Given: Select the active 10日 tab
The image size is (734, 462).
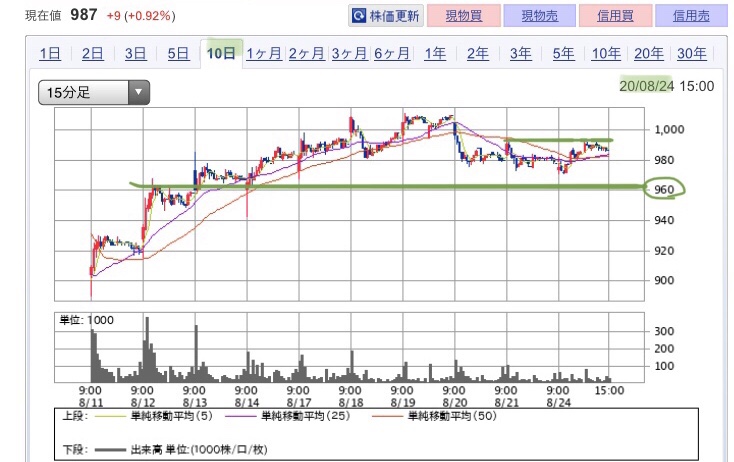Looking at the screenshot, I should click(221, 53).
